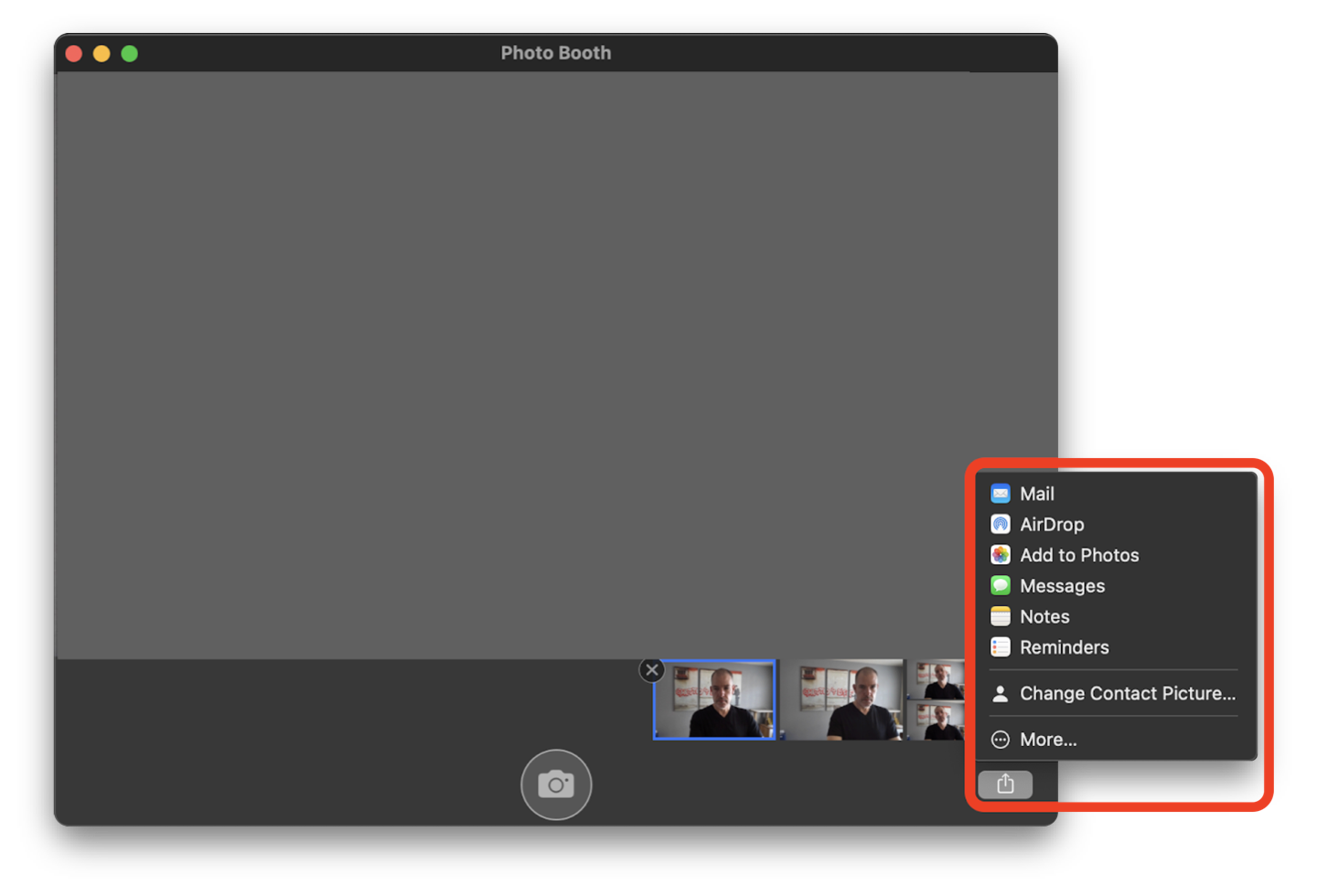Viewport: 1317px width, 896px height.
Task: Open Change Contact Picture option
Action: [x=1126, y=693]
